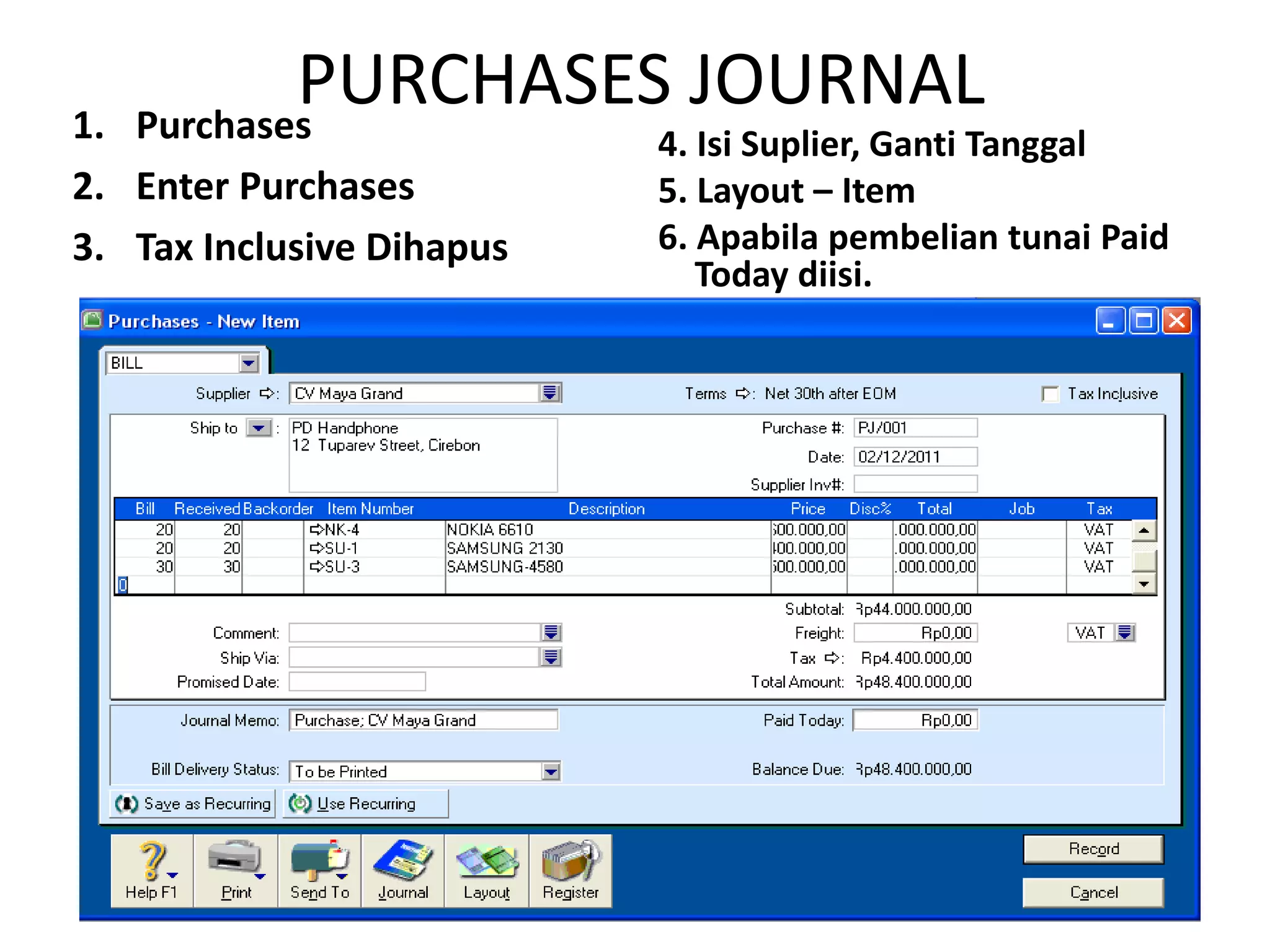The height and width of the screenshot is (952, 1270).
Task: Expand Bill Delivery Status dropdown
Action: point(551,772)
